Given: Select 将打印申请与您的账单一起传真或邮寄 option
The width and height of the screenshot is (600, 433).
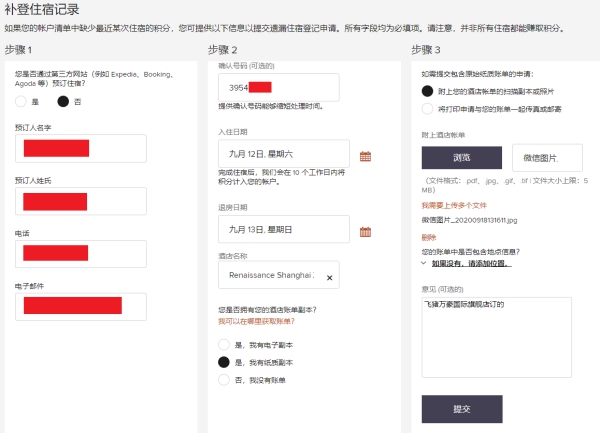Looking at the screenshot, I should pyautogui.click(x=427, y=109).
